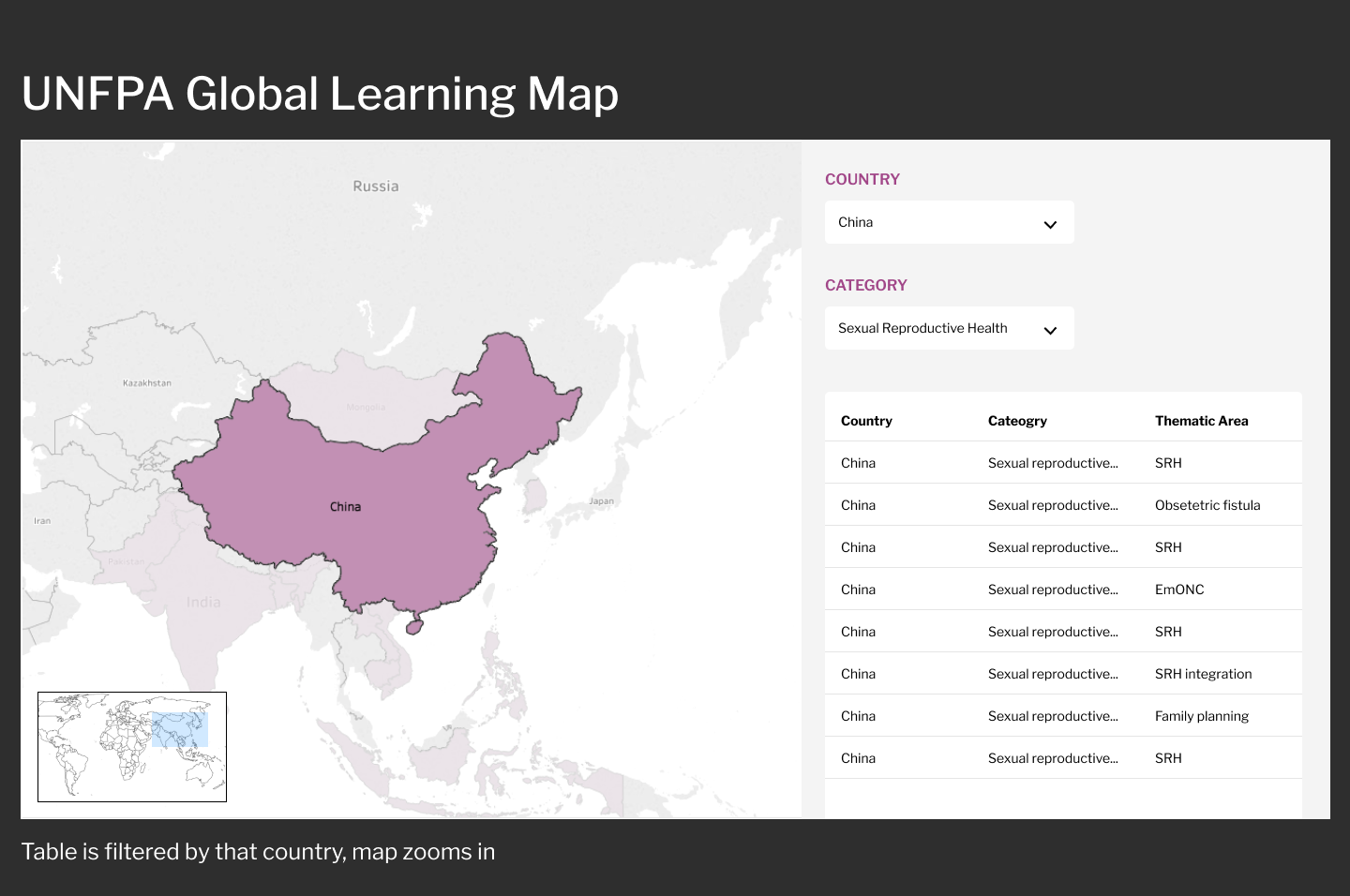Click the CATEGORY filter label

click(866, 285)
